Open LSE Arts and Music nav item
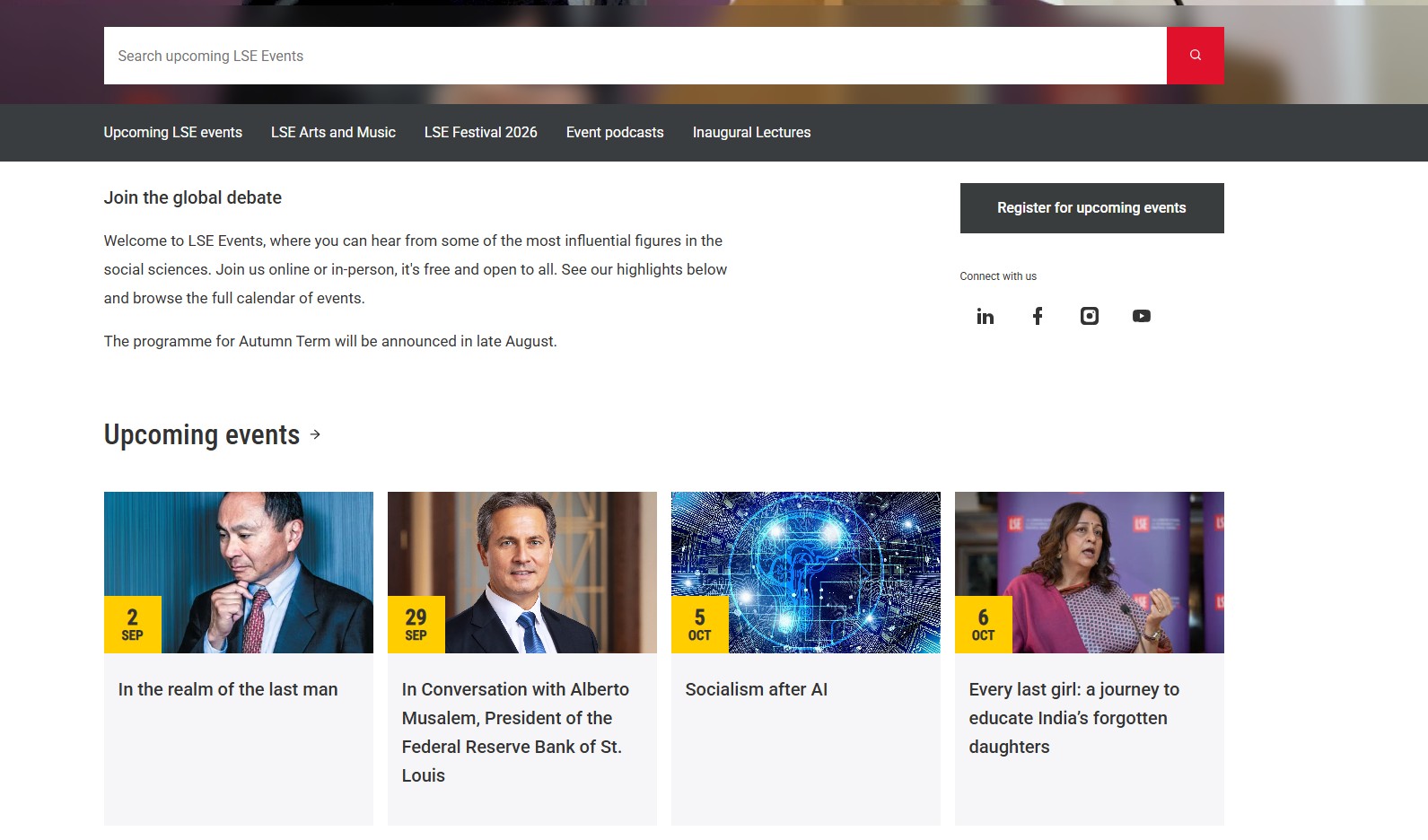This screenshot has height=840, width=1428. point(333,133)
